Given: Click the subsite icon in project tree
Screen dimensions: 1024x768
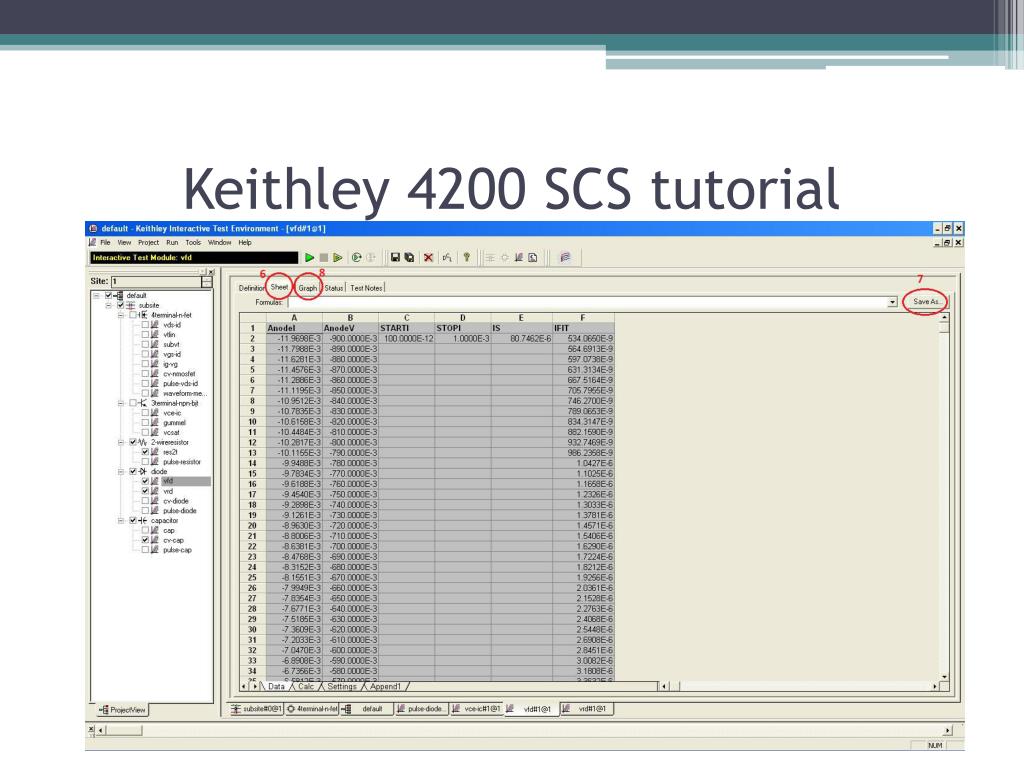Looking at the screenshot, I should coord(131,306).
